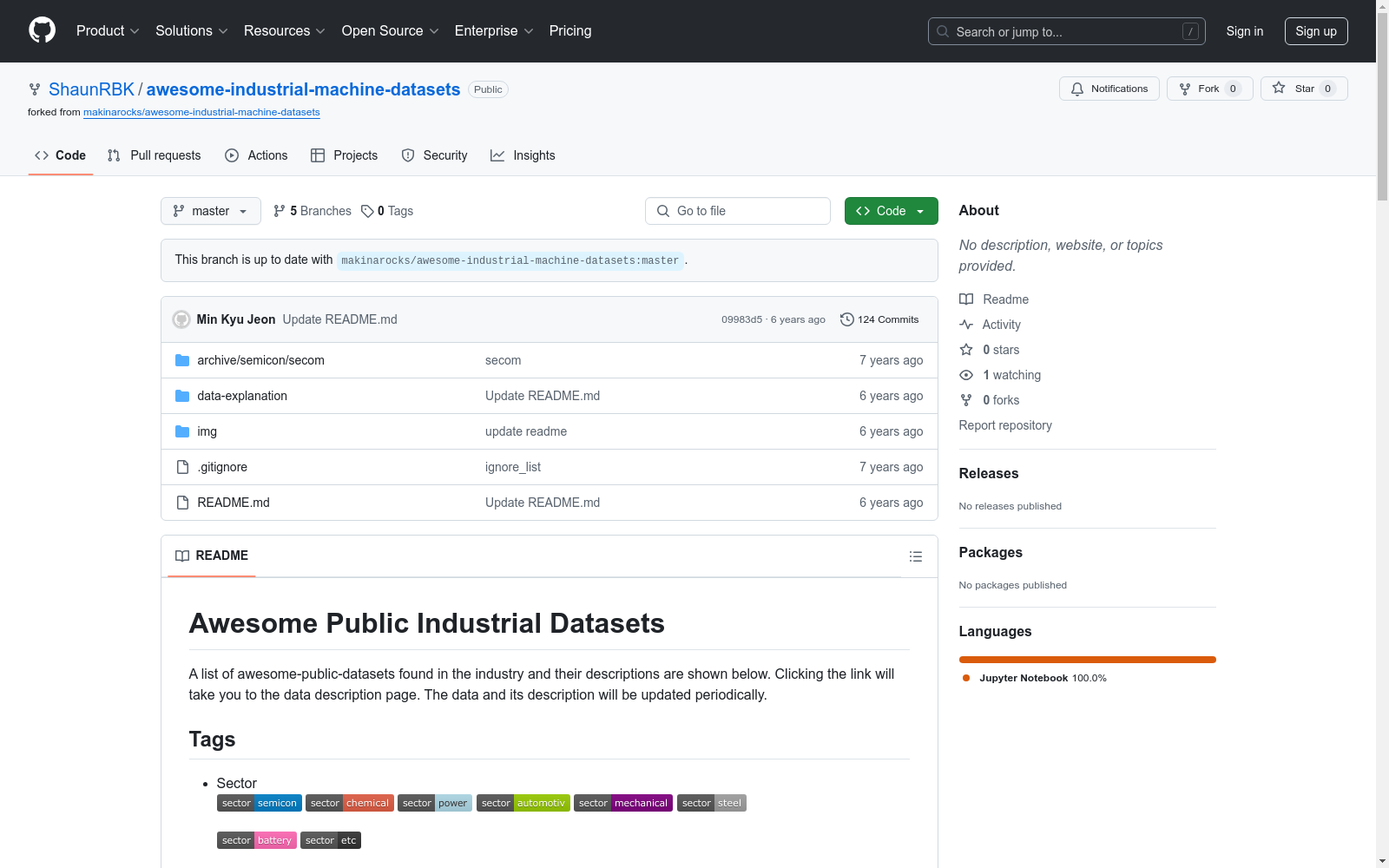Image resolution: width=1389 pixels, height=868 pixels.
Task: Click the pulse icon next to Activity
Action: click(966, 325)
